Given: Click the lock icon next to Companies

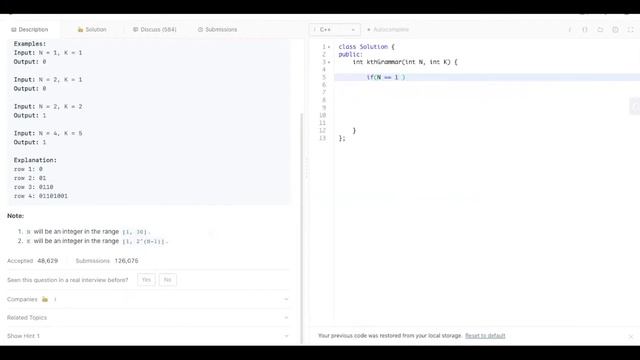Looking at the screenshot, I should pos(45,299).
